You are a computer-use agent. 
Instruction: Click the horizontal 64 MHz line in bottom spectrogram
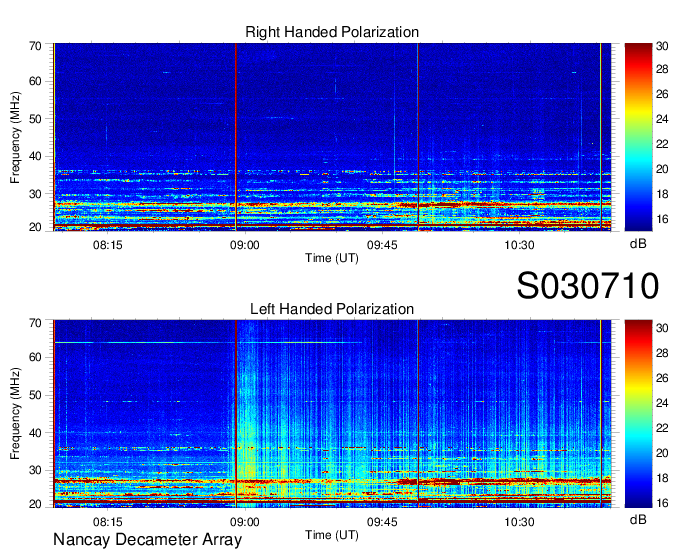(208, 343)
